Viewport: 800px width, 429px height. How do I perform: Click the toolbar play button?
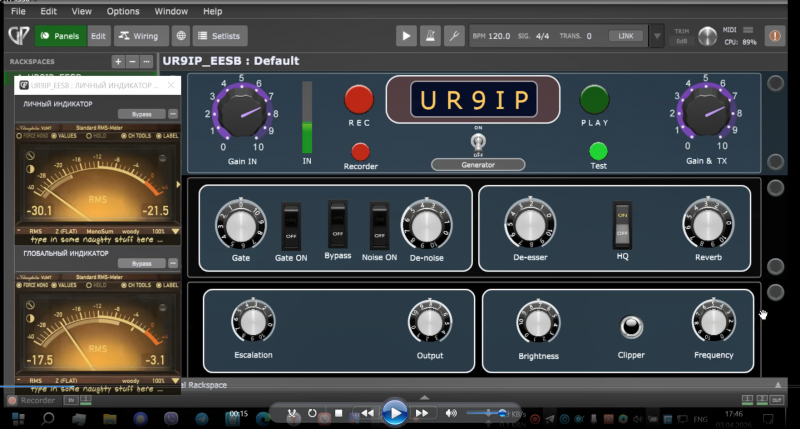pos(406,36)
